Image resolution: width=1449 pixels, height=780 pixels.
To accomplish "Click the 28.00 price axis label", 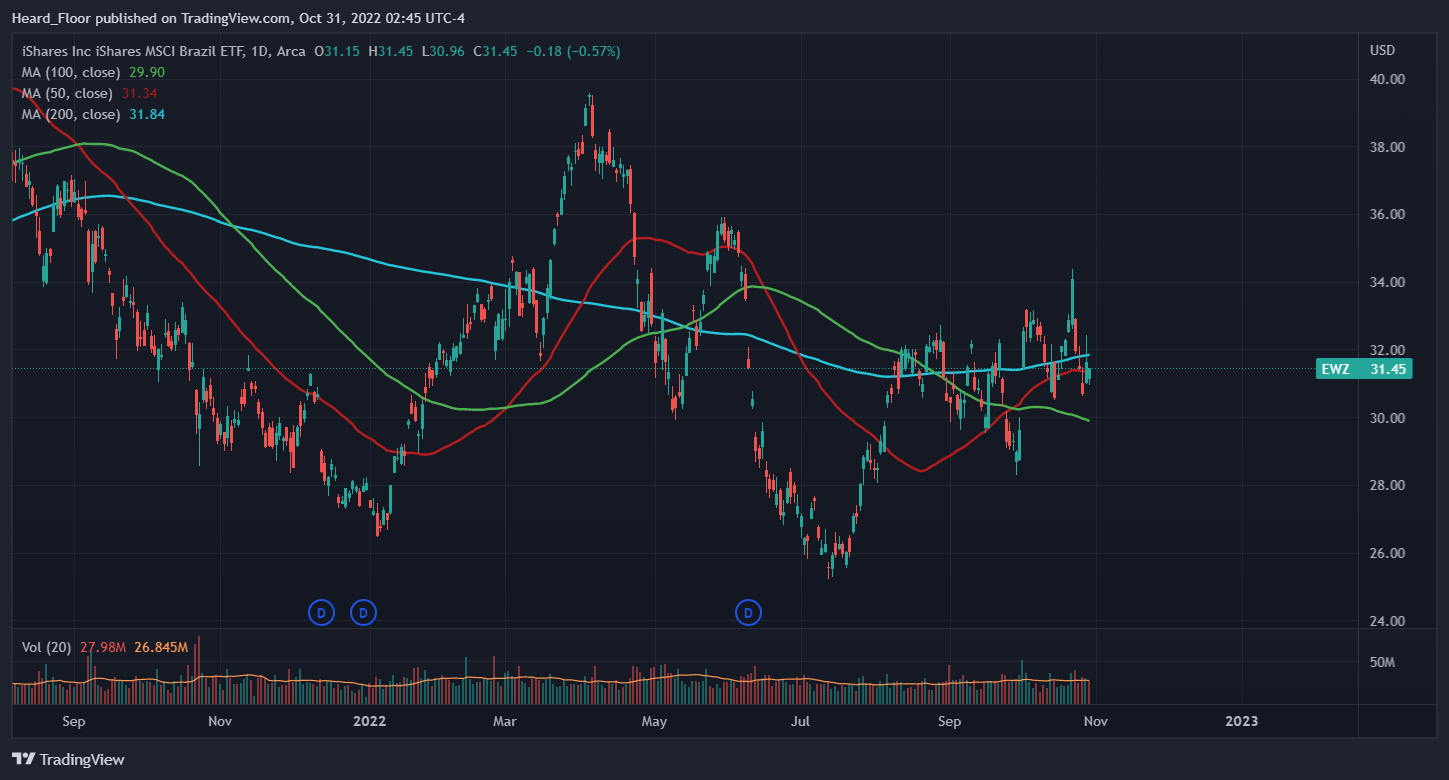I will point(1387,485).
